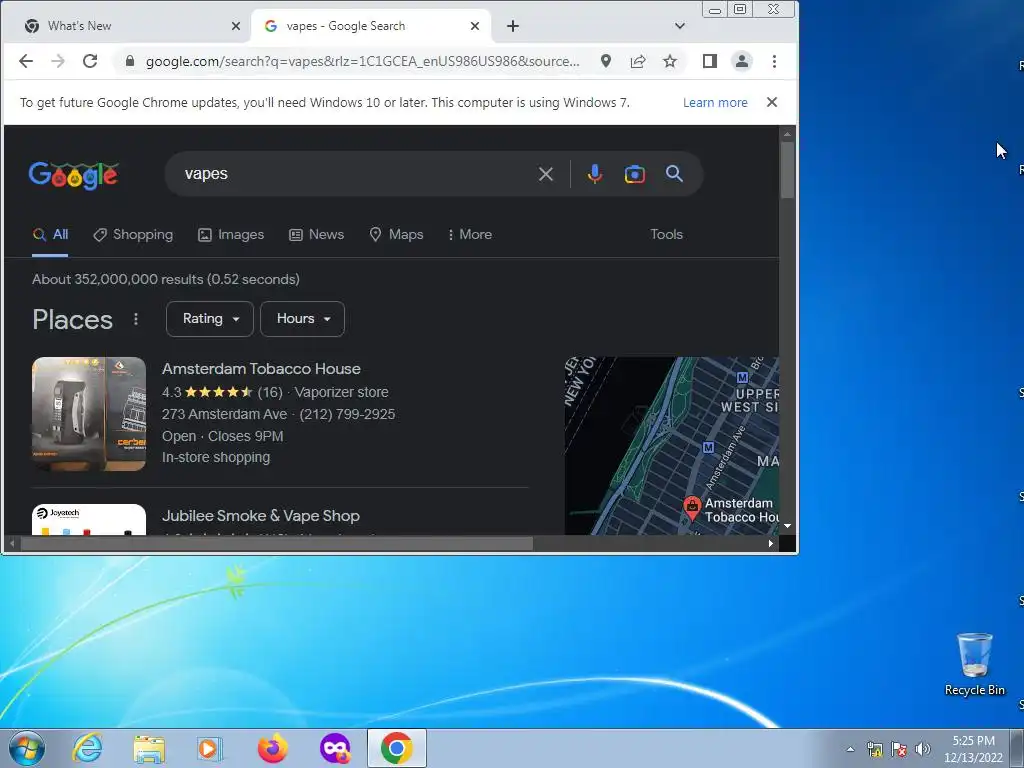View site information via lock icon
Viewport: 1024px width, 768px height.
tap(130, 61)
